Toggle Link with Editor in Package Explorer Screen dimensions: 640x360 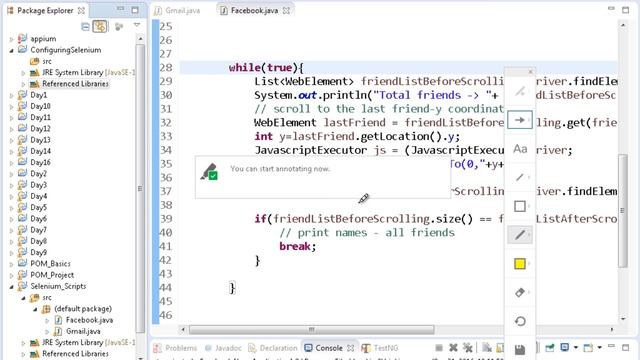click(x=100, y=27)
